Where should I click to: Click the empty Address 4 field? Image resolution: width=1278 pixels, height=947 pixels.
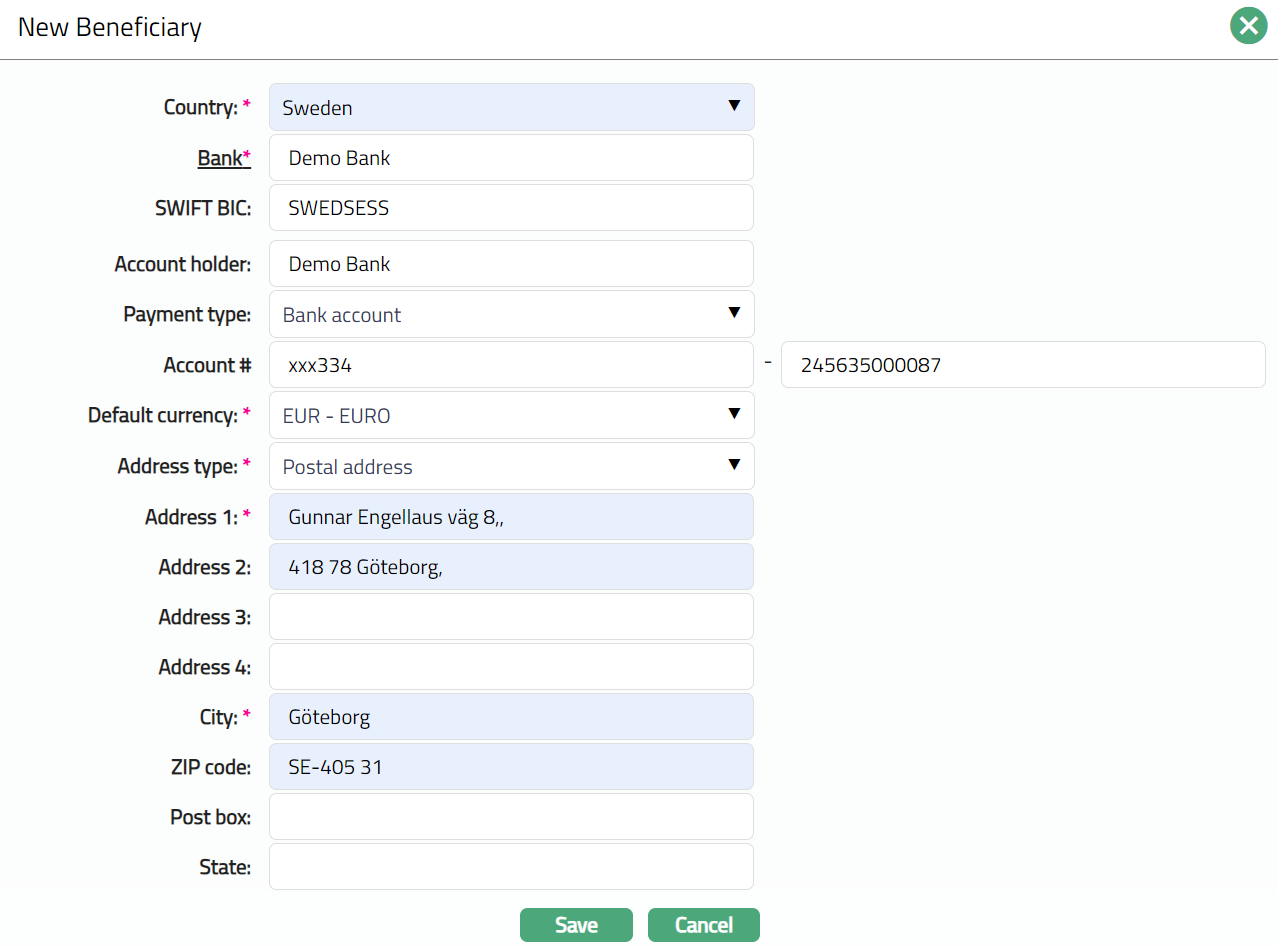511,667
